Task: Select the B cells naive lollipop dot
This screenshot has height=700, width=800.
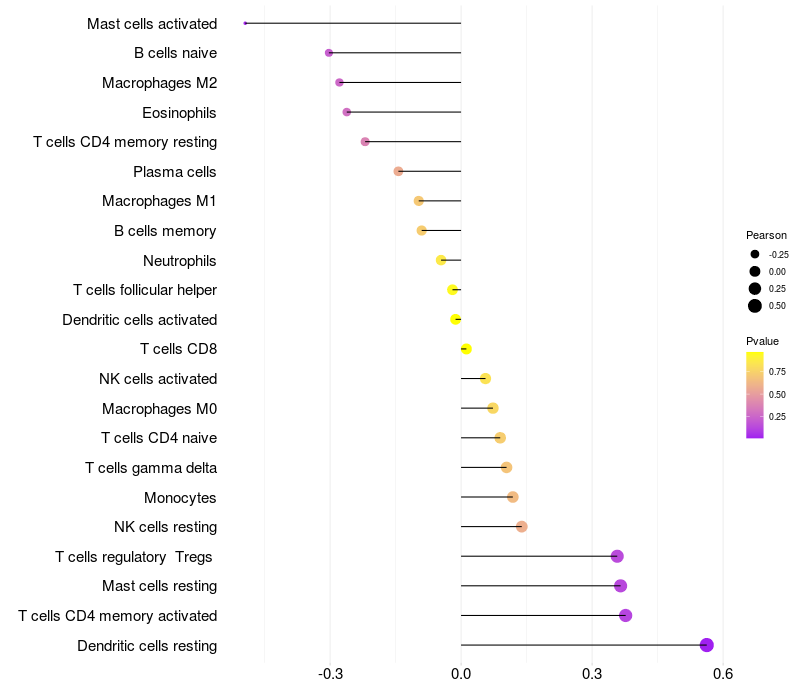Action: (329, 53)
